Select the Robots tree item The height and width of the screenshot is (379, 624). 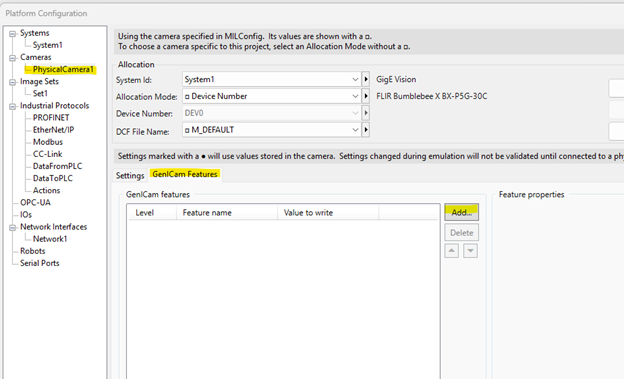[x=33, y=251]
